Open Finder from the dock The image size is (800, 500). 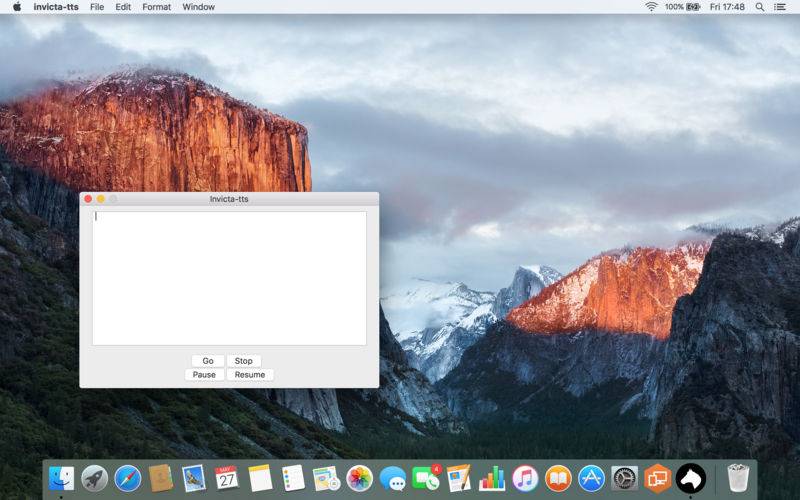click(61, 479)
